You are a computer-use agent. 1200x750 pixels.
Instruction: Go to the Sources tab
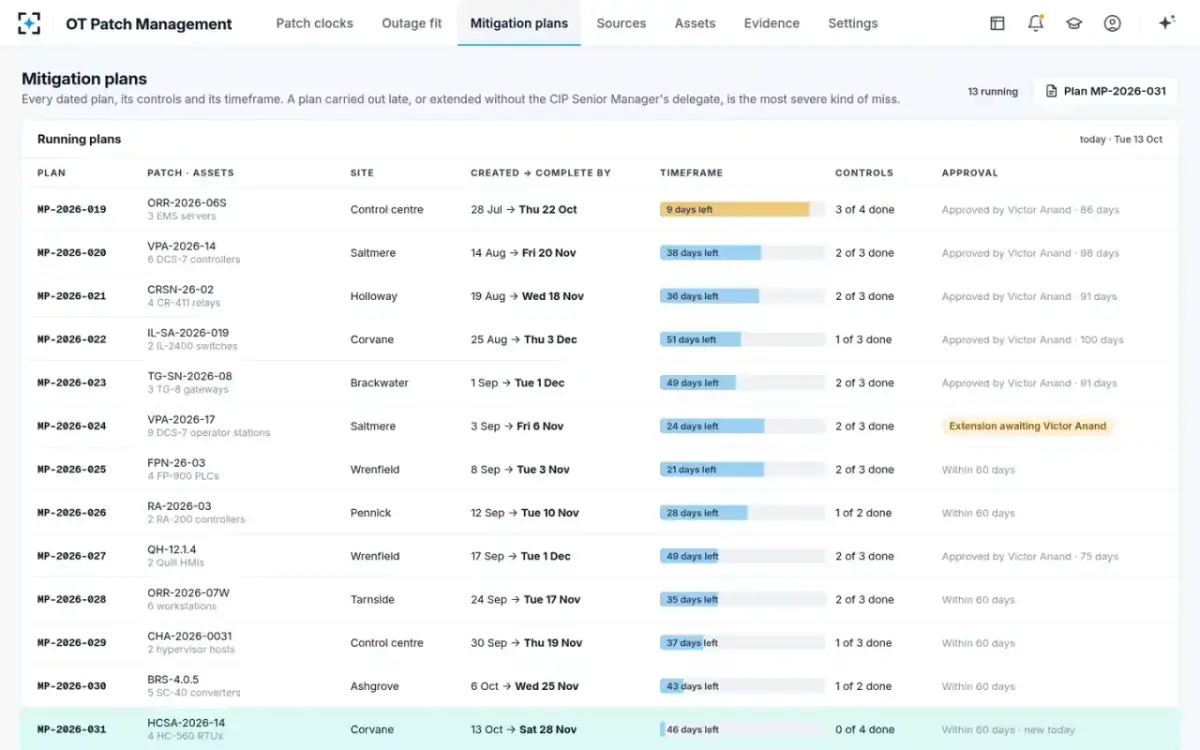click(621, 23)
